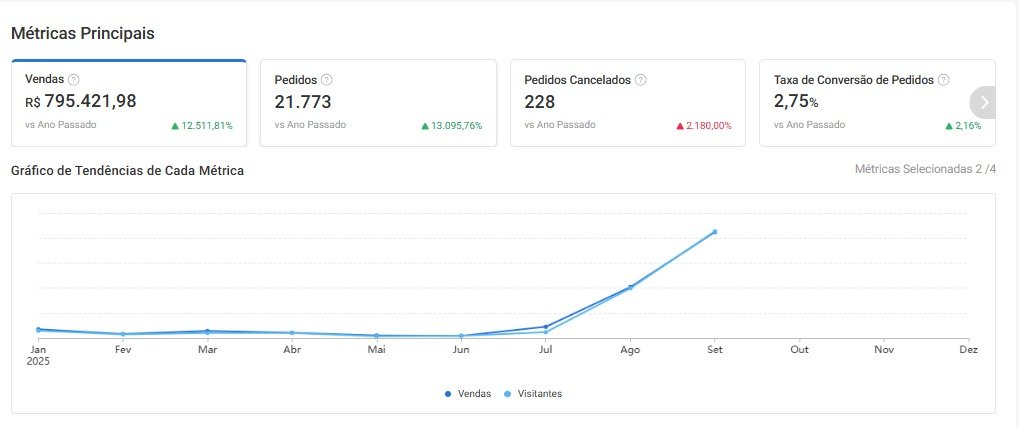Select the Pedidos metric card
The width and height of the screenshot is (1019, 428).
pyautogui.click(x=378, y=103)
